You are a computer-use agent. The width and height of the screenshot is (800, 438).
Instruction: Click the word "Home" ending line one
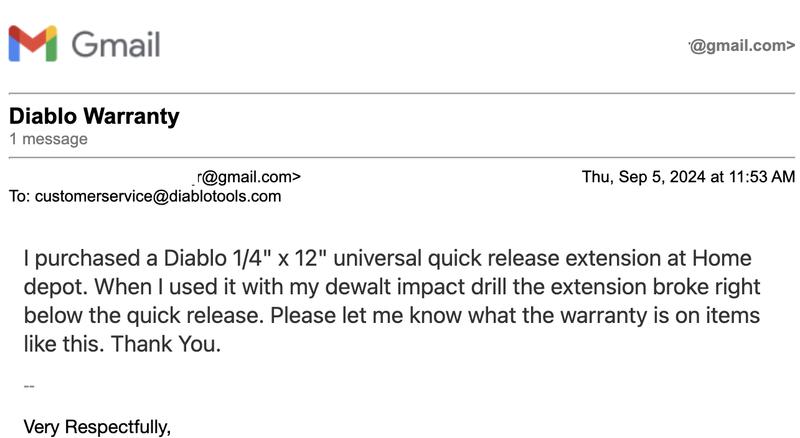tap(721, 258)
